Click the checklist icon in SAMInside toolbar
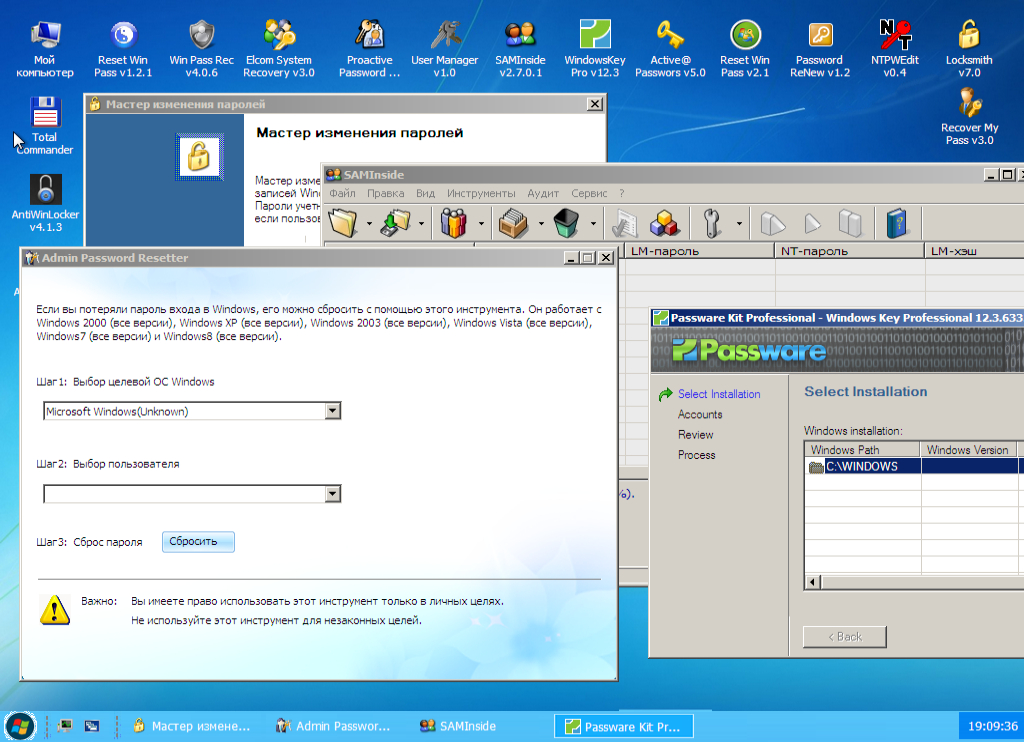The image size is (1024, 742). click(x=625, y=223)
